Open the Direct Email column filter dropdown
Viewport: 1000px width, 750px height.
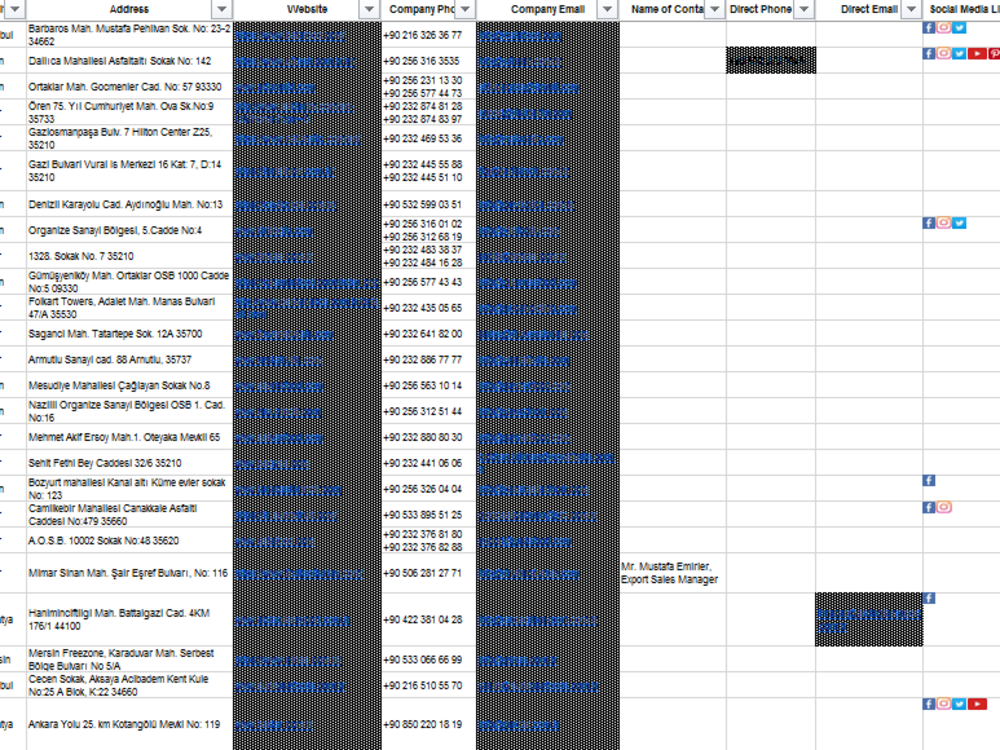911,10
